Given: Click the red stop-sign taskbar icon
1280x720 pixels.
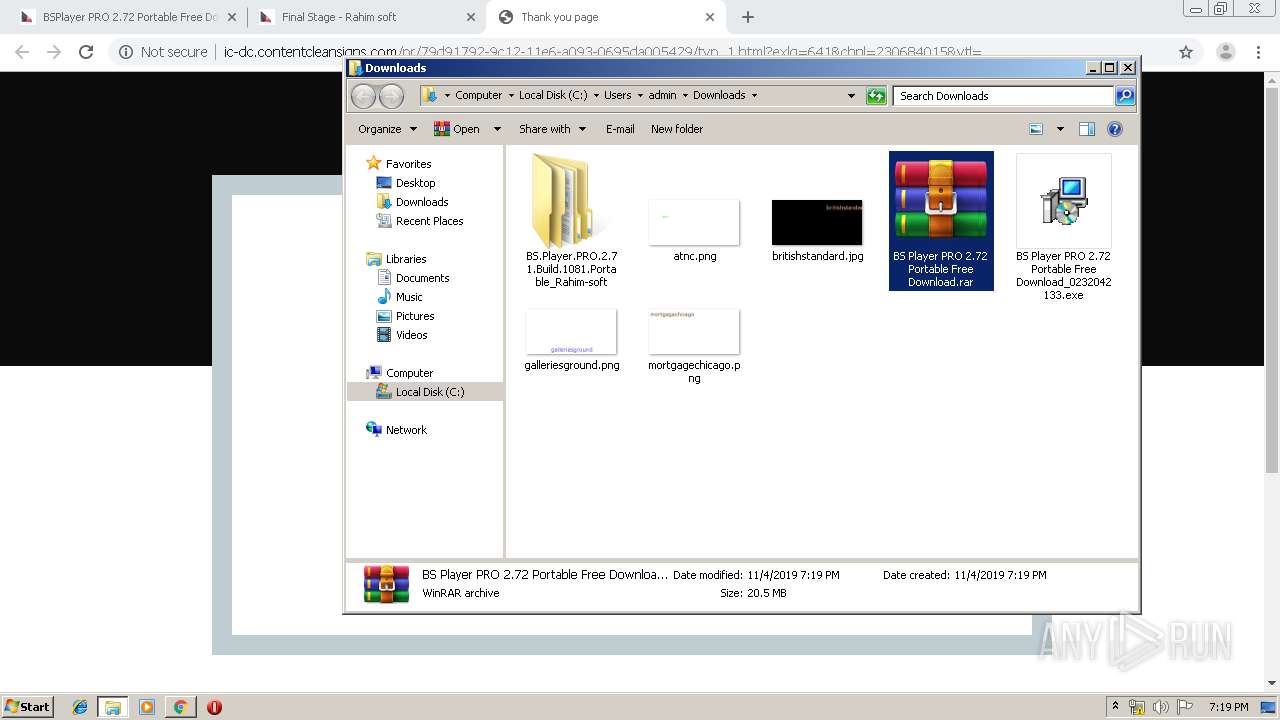Looking at the screenshot, I should [214, 707].
